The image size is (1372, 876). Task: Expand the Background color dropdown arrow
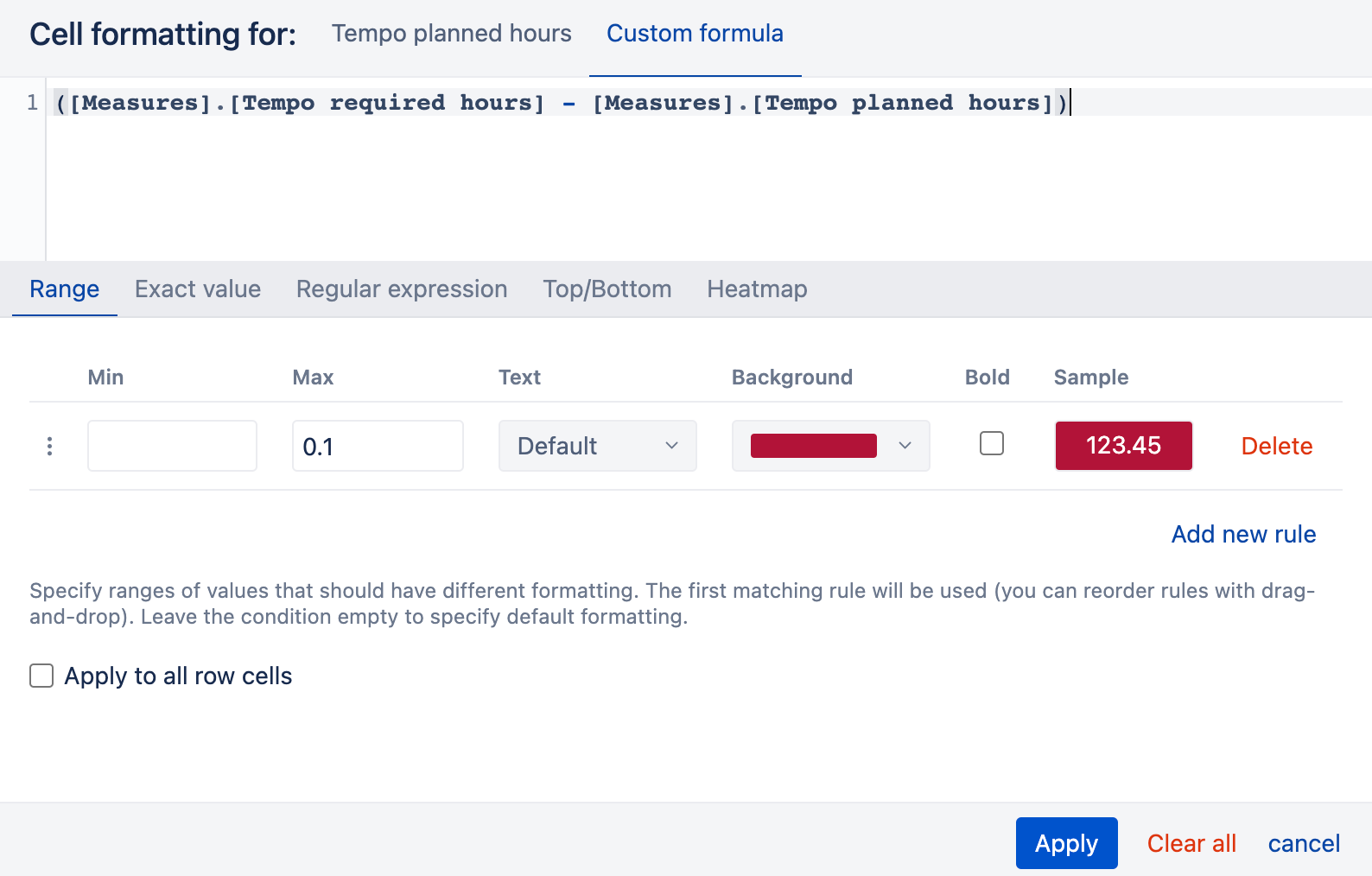coord(905,446)
